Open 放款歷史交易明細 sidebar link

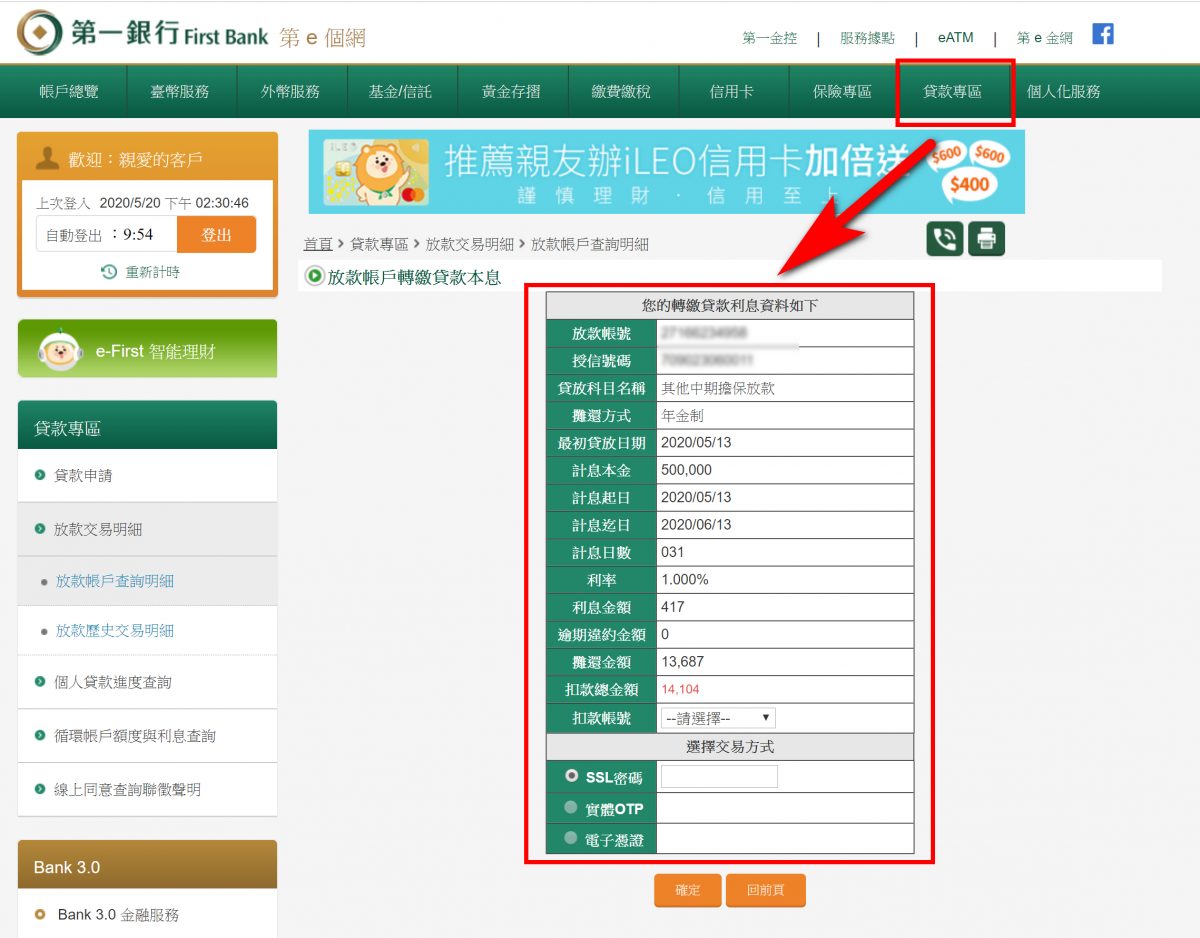tap(115, 631)
